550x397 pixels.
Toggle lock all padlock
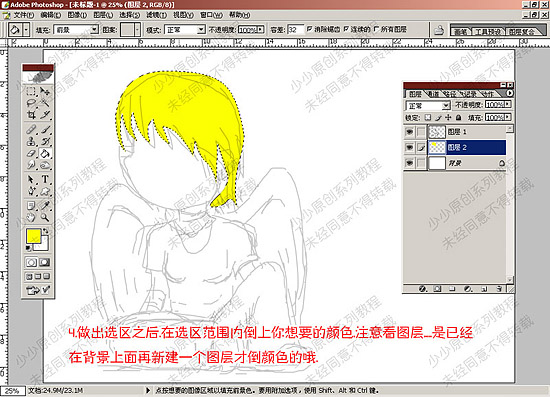pos(458,117)
